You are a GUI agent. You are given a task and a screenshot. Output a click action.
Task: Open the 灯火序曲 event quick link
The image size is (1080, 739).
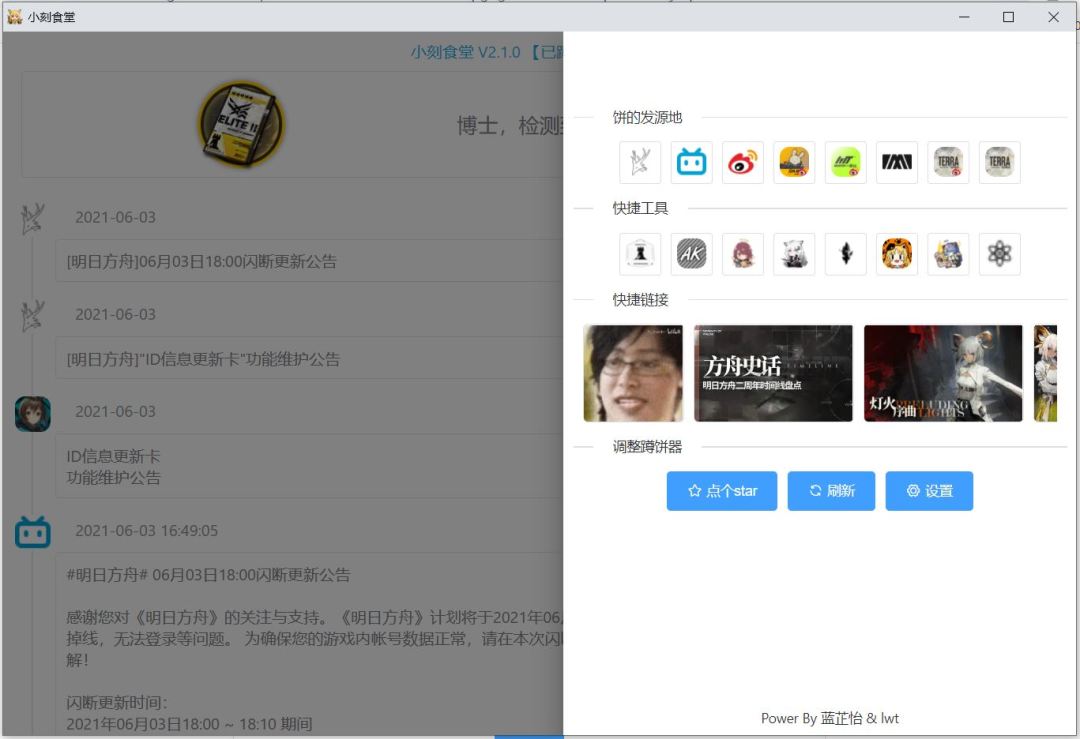(943, 373)
